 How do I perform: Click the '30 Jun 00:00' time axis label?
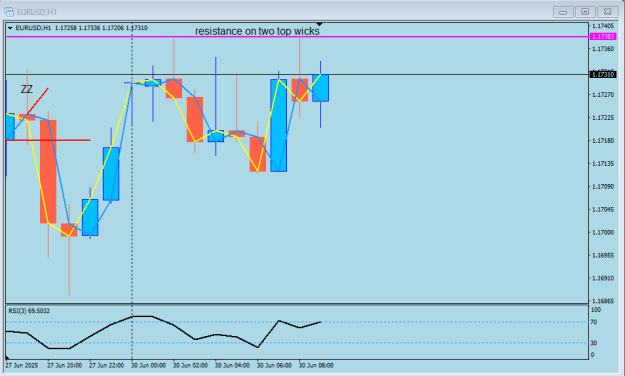(x=148, y=365)
